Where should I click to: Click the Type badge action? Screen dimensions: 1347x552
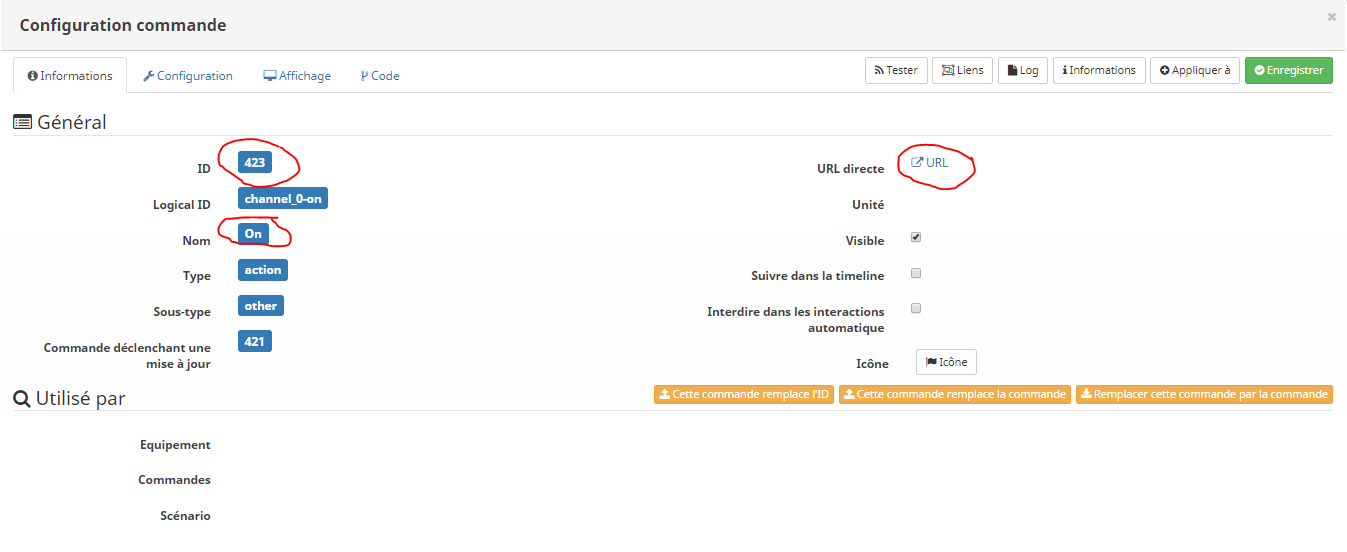click(x=263, y=269)
